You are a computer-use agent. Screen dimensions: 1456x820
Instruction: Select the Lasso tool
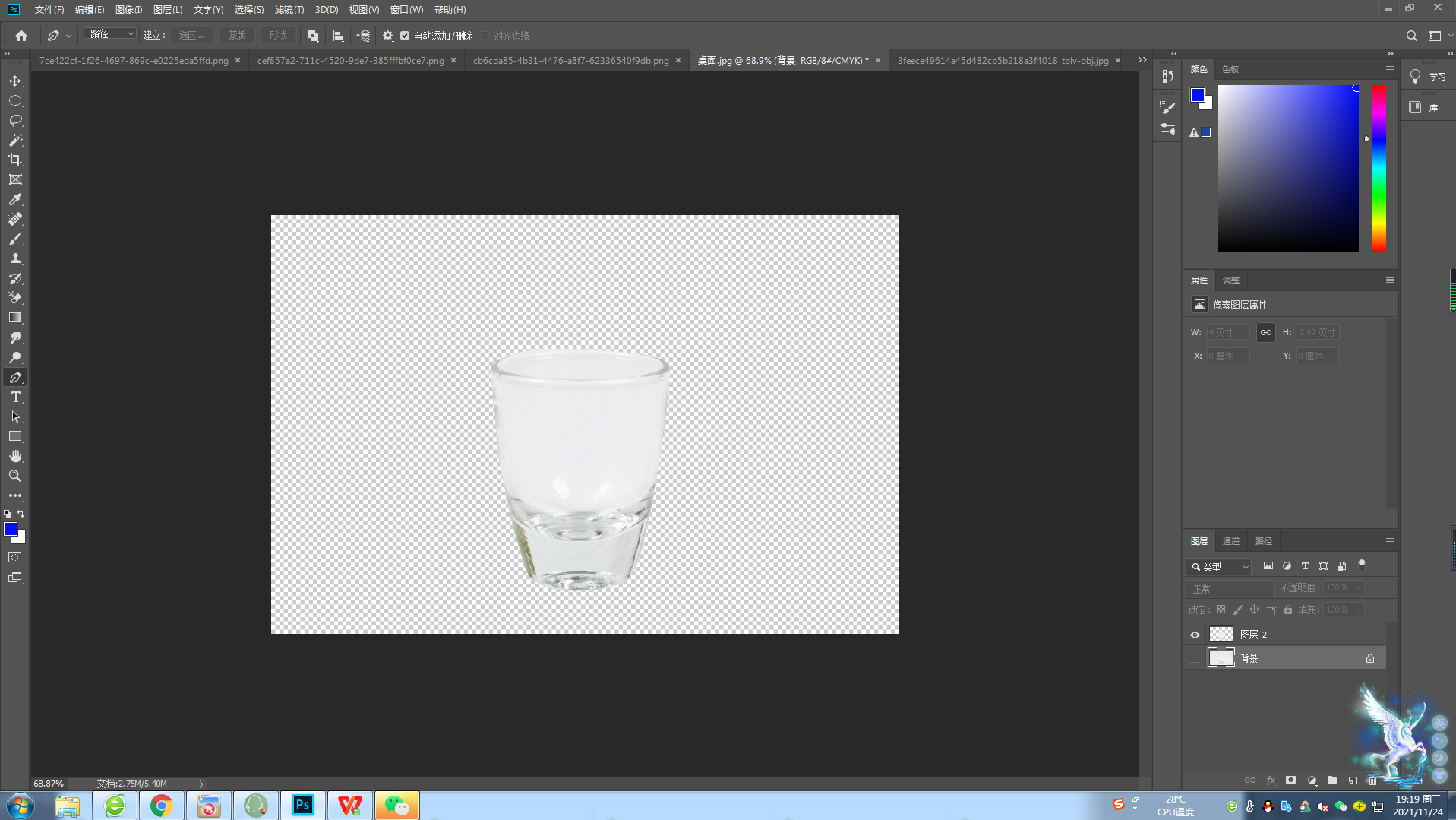[15, 120]
